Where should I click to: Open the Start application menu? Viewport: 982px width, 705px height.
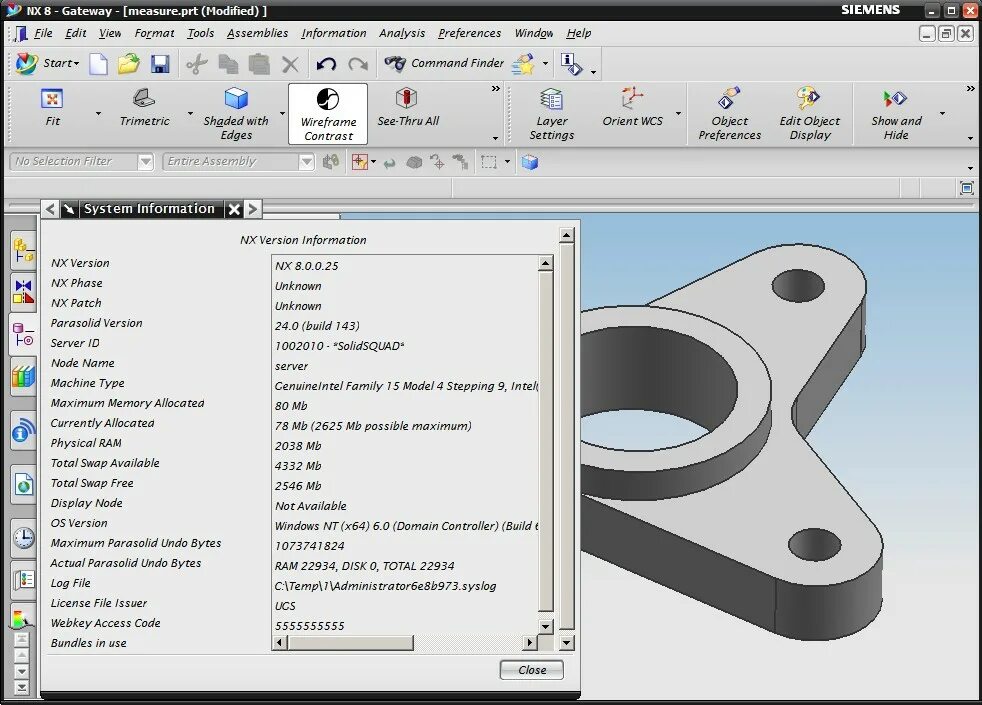click(48, 63)
